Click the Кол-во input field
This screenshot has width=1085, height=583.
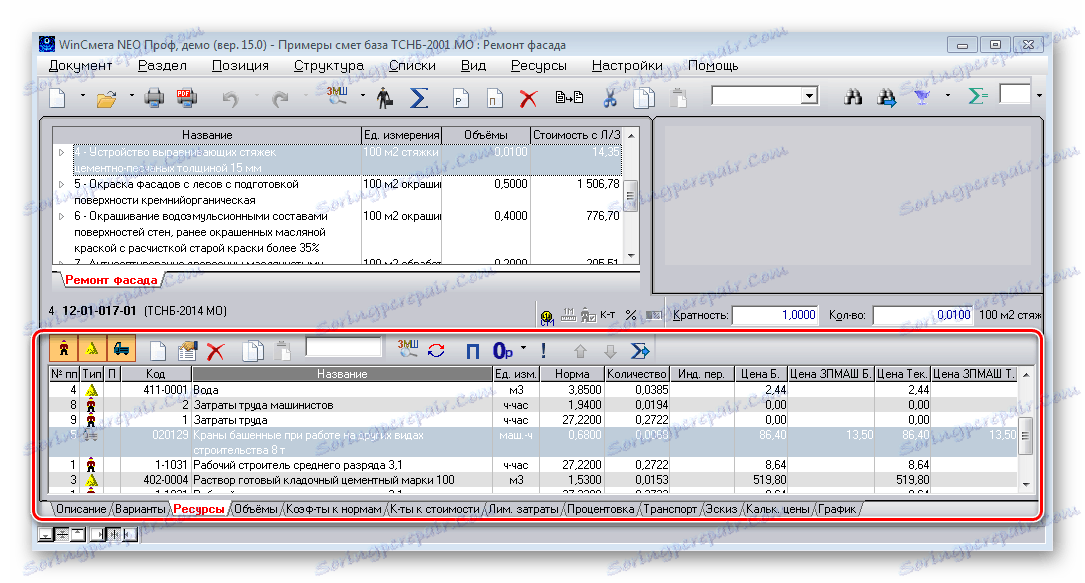tap(922, 315)
